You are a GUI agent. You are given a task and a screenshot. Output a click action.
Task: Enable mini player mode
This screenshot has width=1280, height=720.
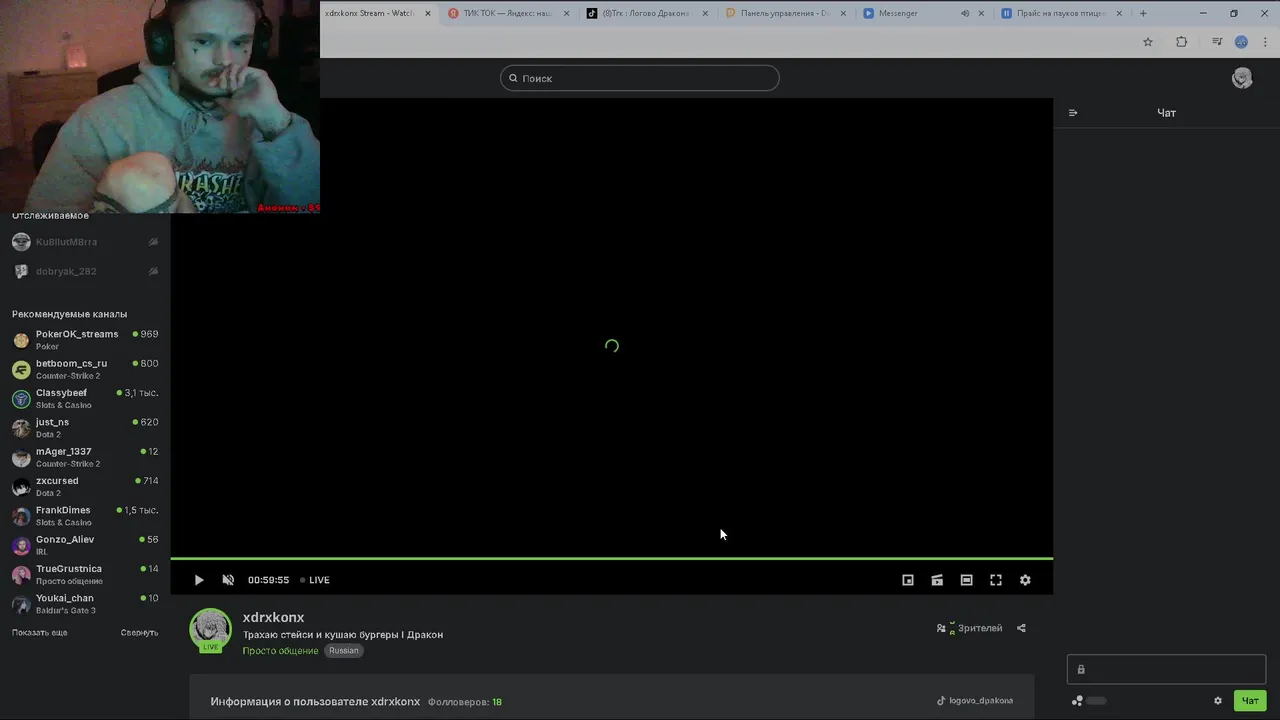(908, 580)
